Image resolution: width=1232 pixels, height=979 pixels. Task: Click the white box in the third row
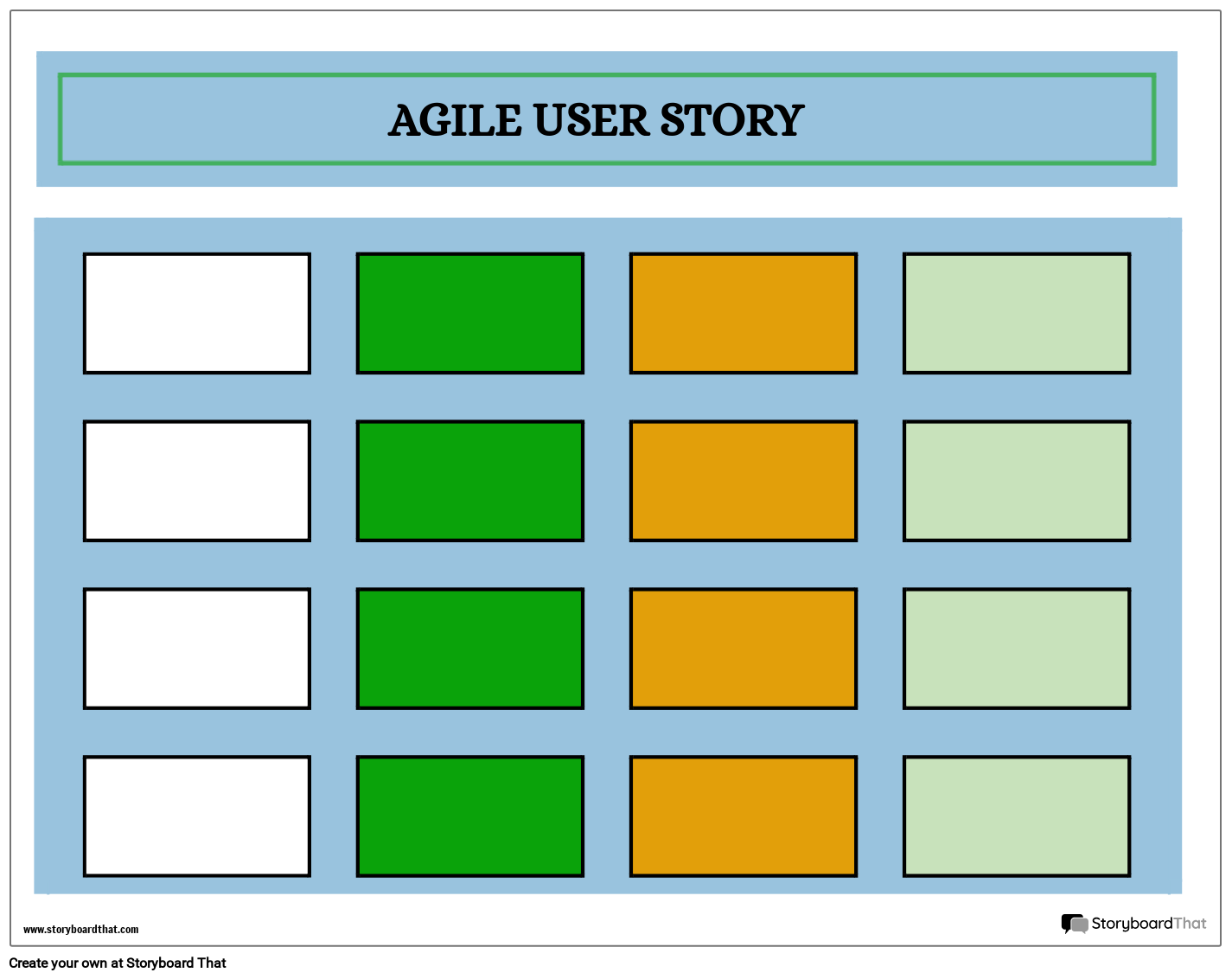197,649
